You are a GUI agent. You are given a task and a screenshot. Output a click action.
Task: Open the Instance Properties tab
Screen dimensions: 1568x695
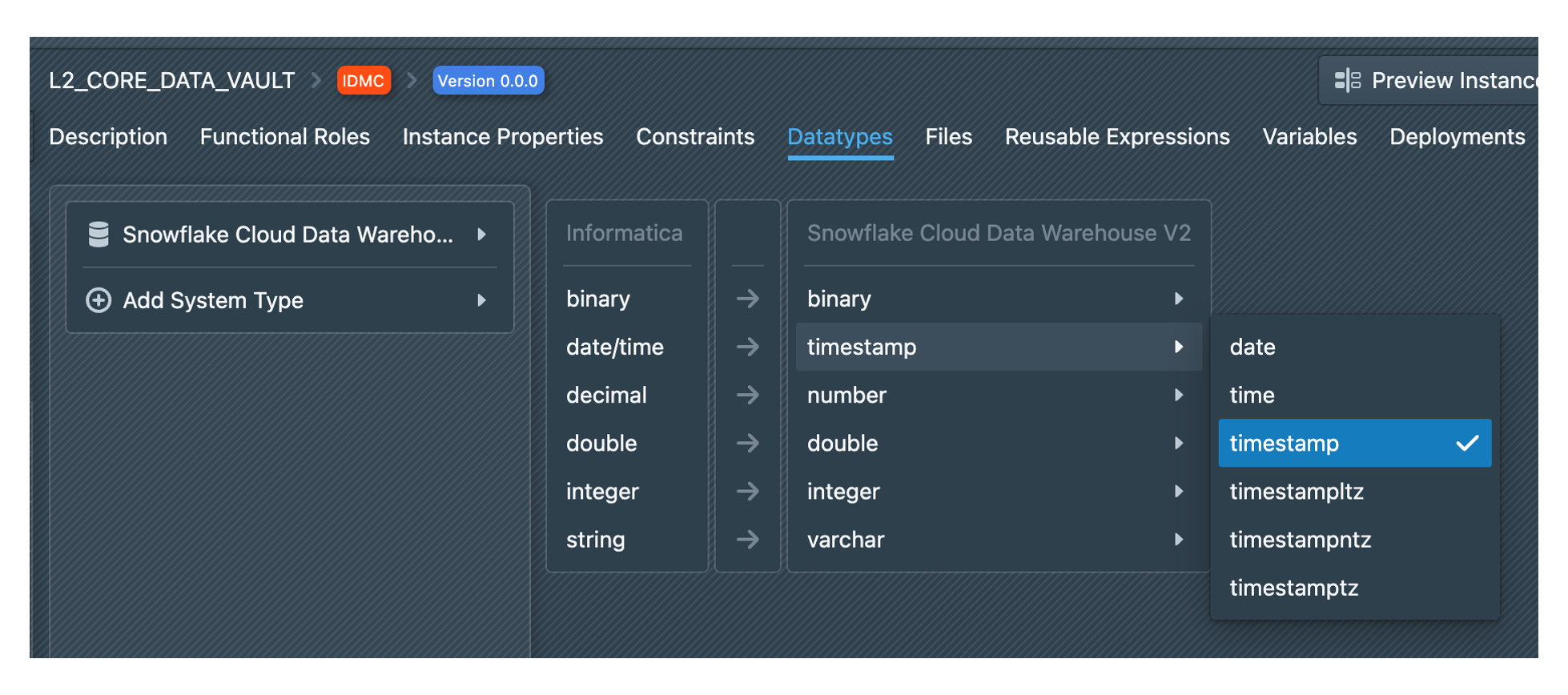coord(502,137)
